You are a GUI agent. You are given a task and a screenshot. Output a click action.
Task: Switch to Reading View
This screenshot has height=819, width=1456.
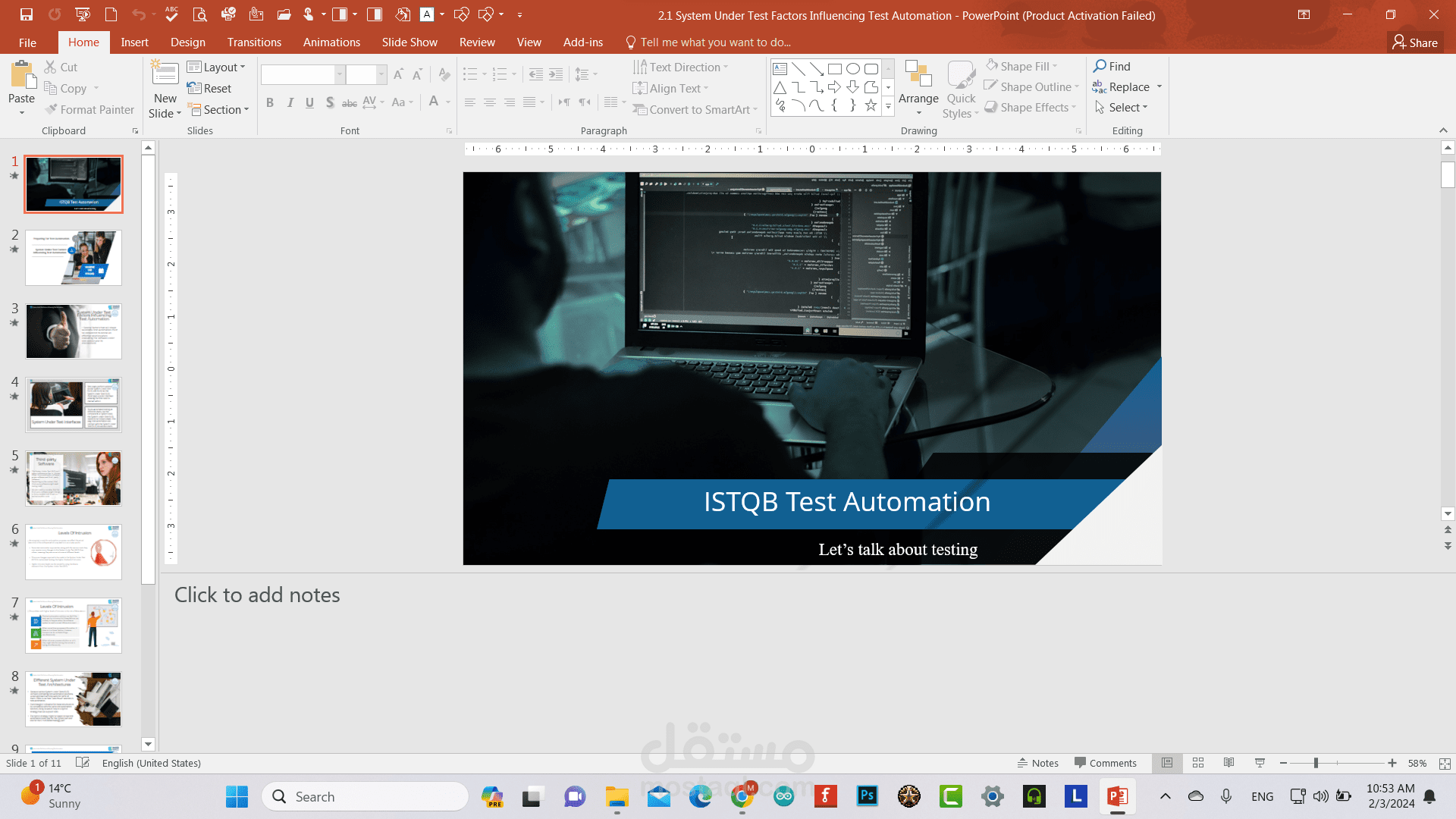click(1228, 763)
